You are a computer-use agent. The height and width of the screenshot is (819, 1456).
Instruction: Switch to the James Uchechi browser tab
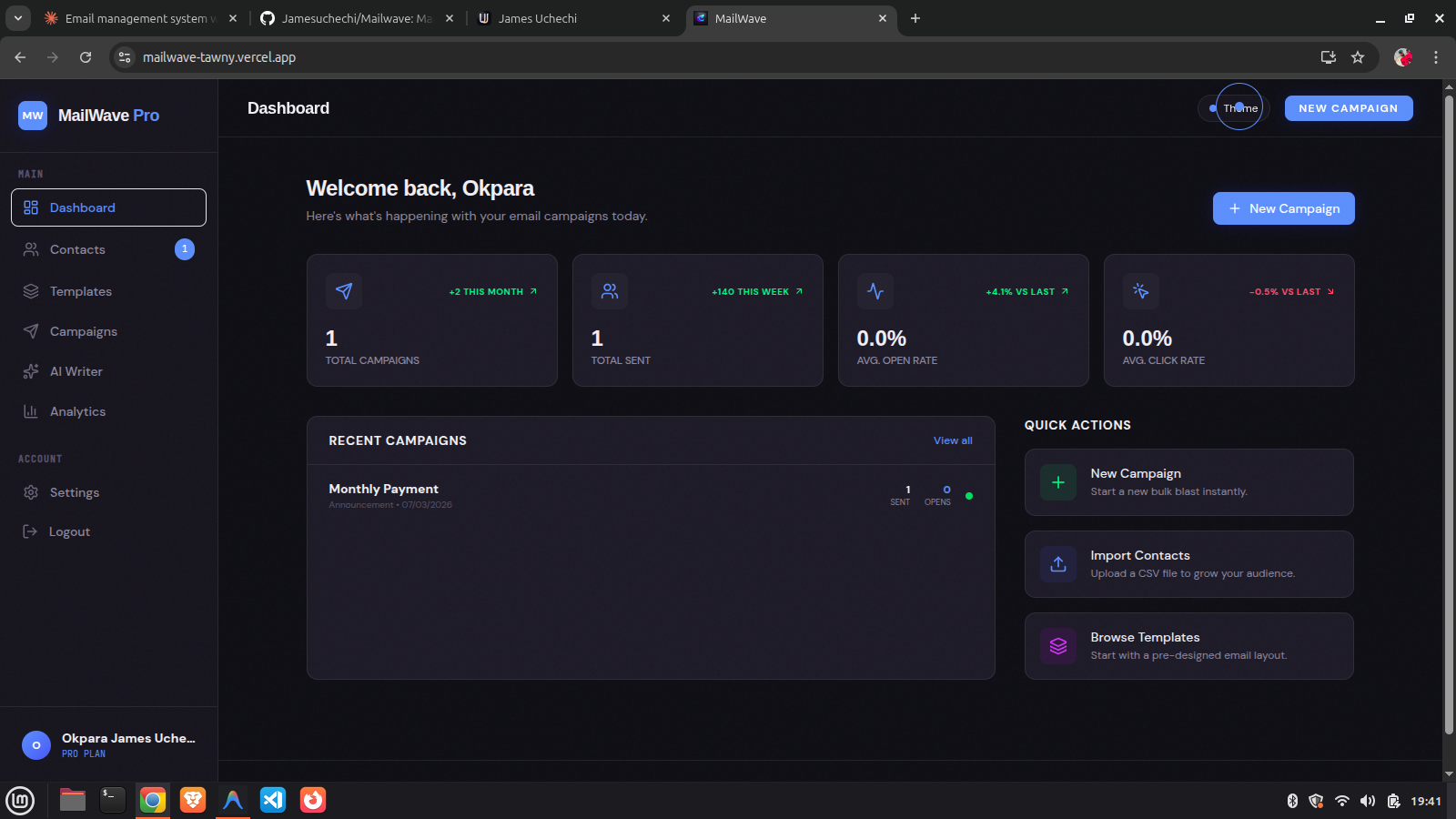(x=574, y=18)
